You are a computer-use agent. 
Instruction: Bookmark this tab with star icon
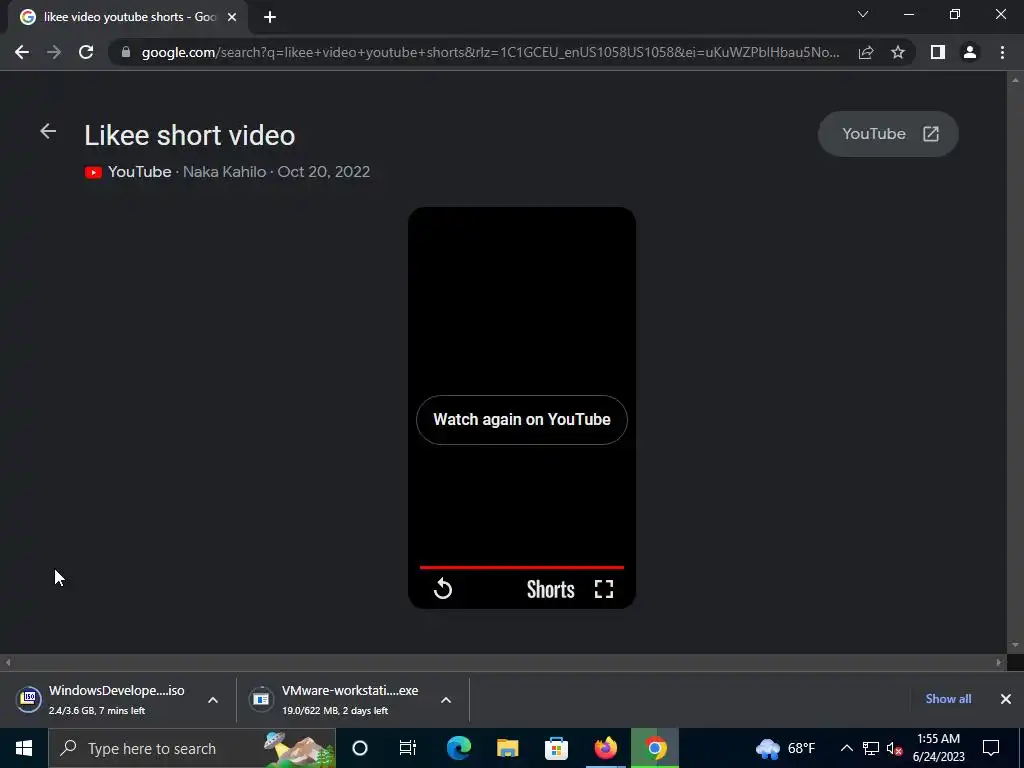coord(898,52)
